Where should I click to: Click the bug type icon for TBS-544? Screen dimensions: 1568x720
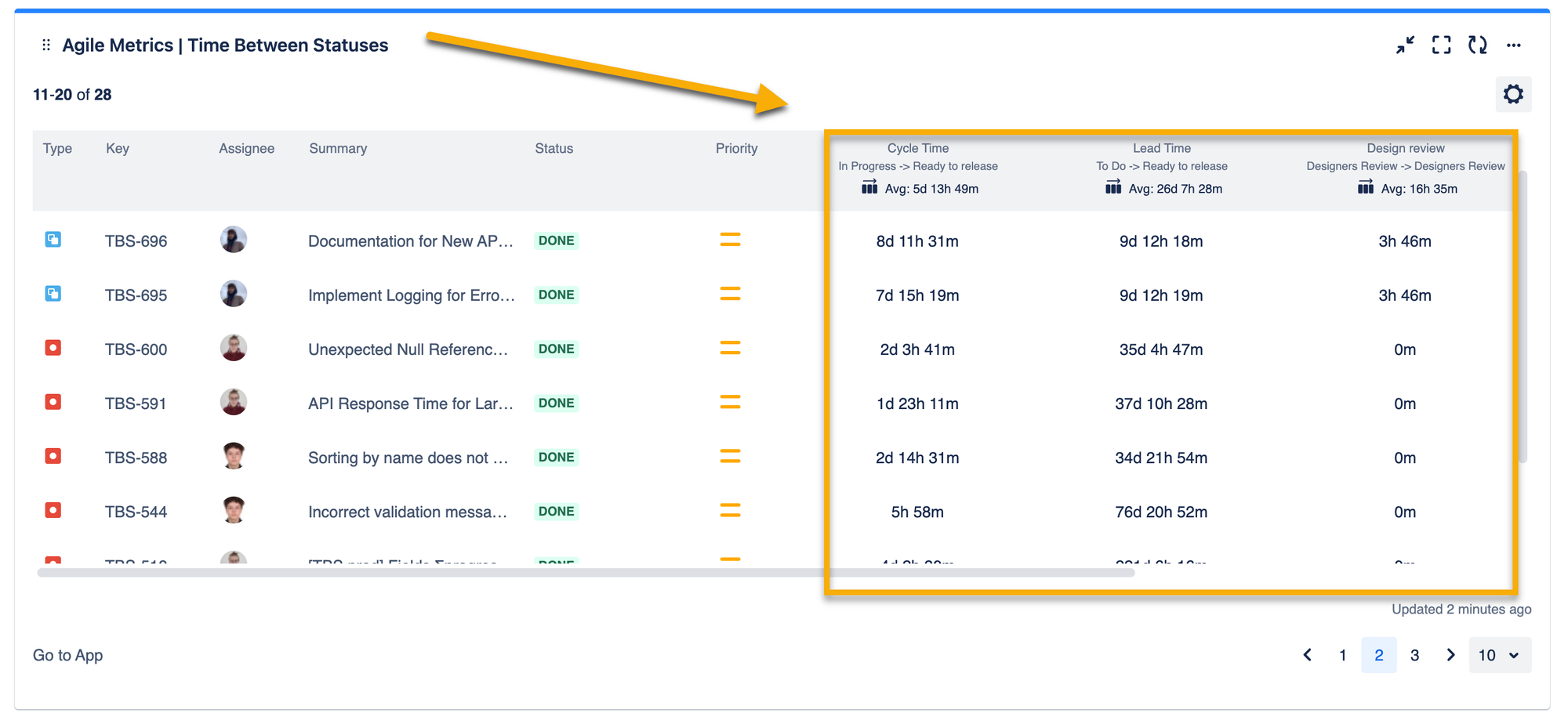[53, 510]
